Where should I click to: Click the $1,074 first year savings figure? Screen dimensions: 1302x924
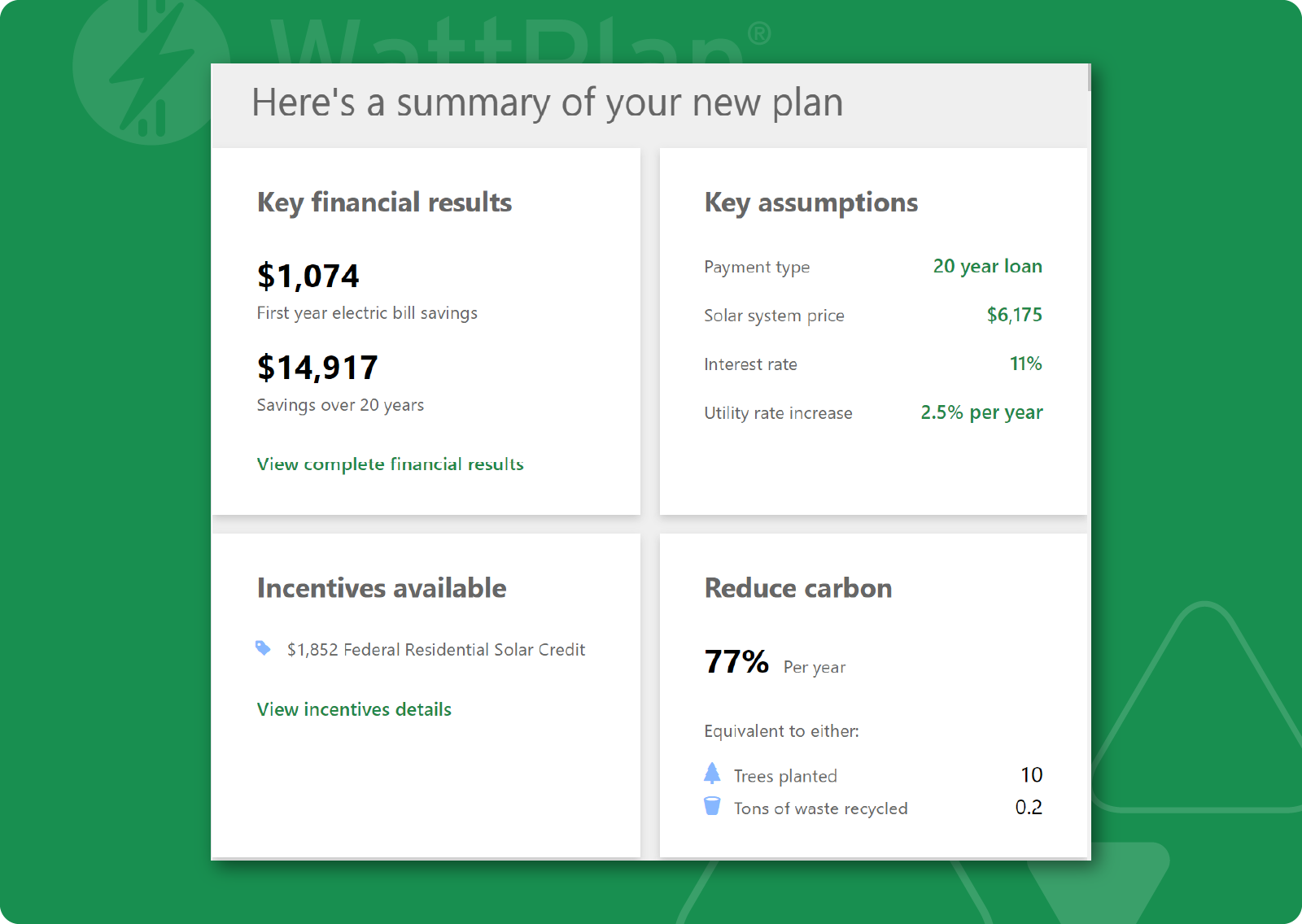click(x=308, y=277)
